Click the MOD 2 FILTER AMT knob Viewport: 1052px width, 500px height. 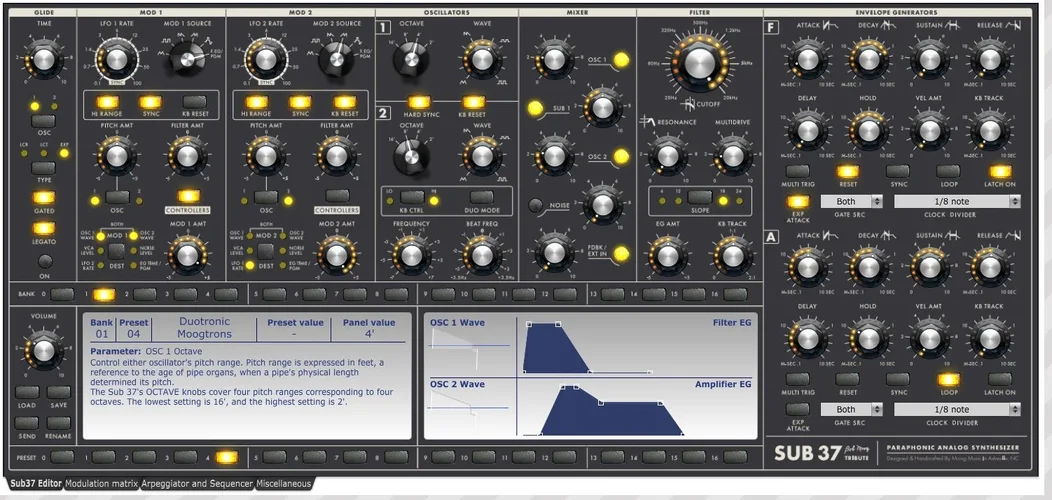click(335, 155)
